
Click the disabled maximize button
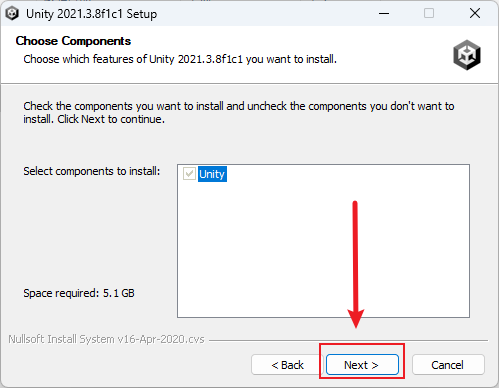tap(429, 13)
